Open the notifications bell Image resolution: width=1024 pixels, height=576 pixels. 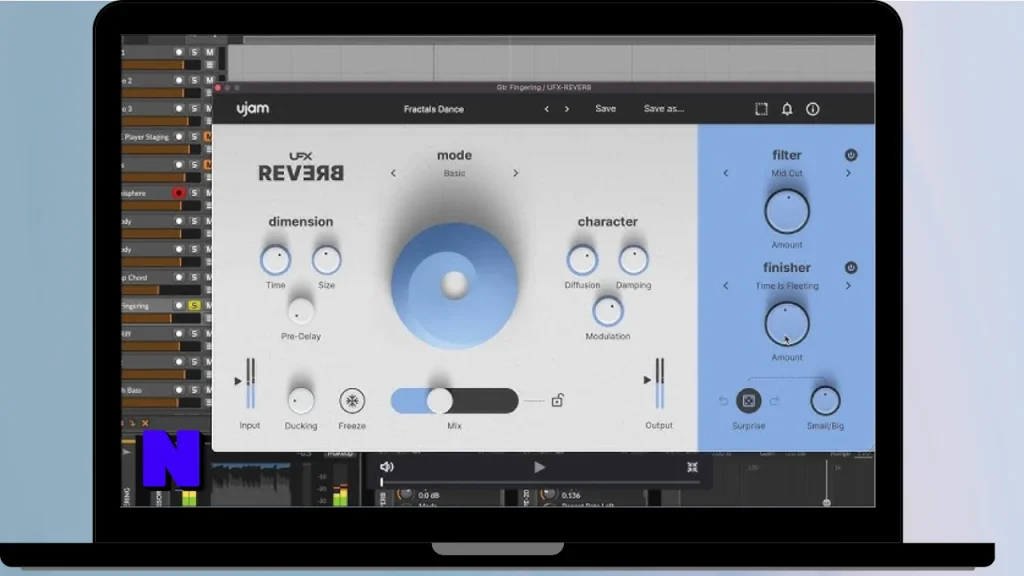(787, 109)
